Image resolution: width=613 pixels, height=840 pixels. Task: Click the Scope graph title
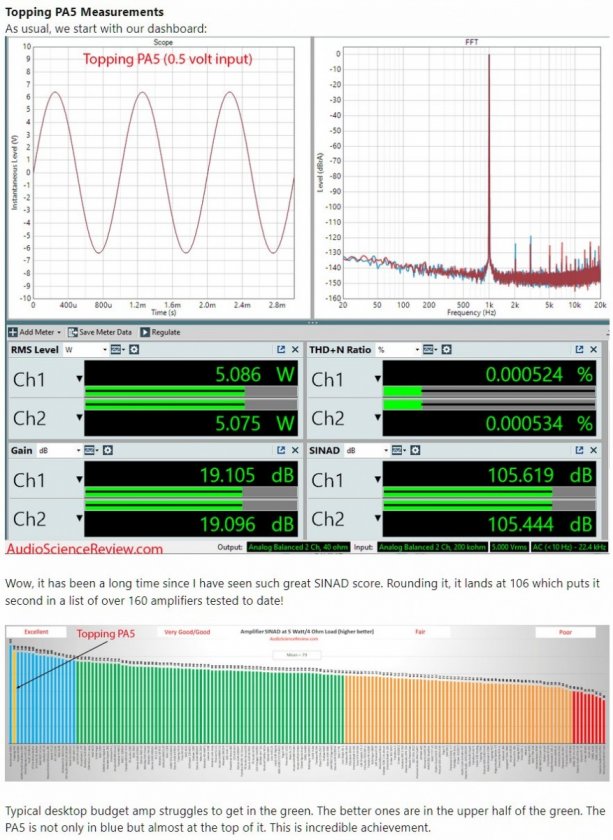(x=163, y=42)
